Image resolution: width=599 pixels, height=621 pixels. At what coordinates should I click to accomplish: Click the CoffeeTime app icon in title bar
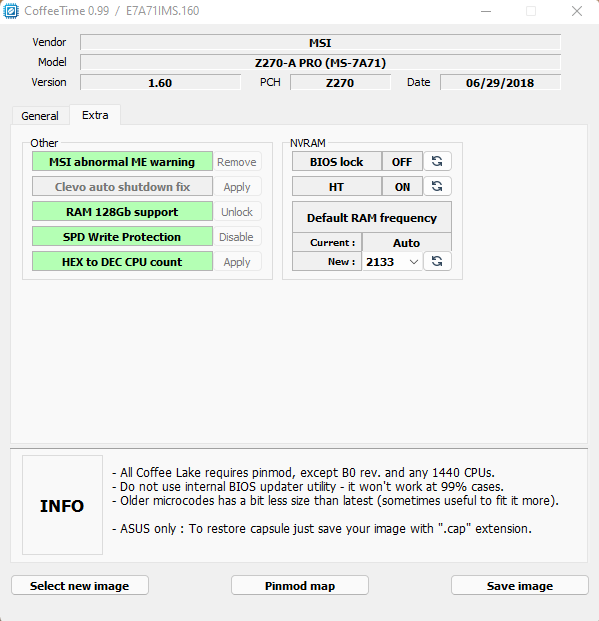(11, 11)
